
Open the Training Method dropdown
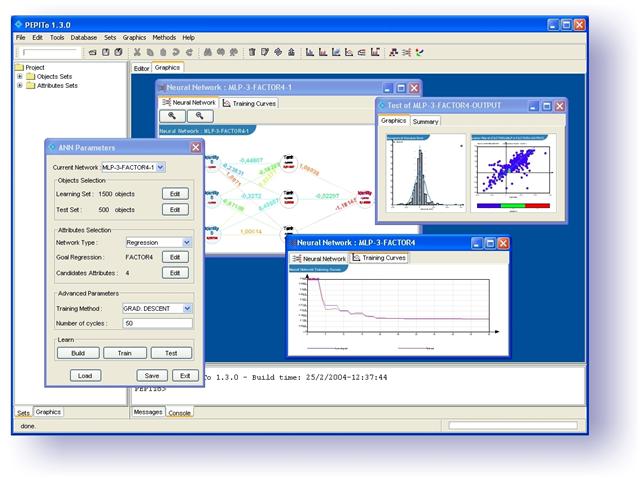[x=187, y=308]
